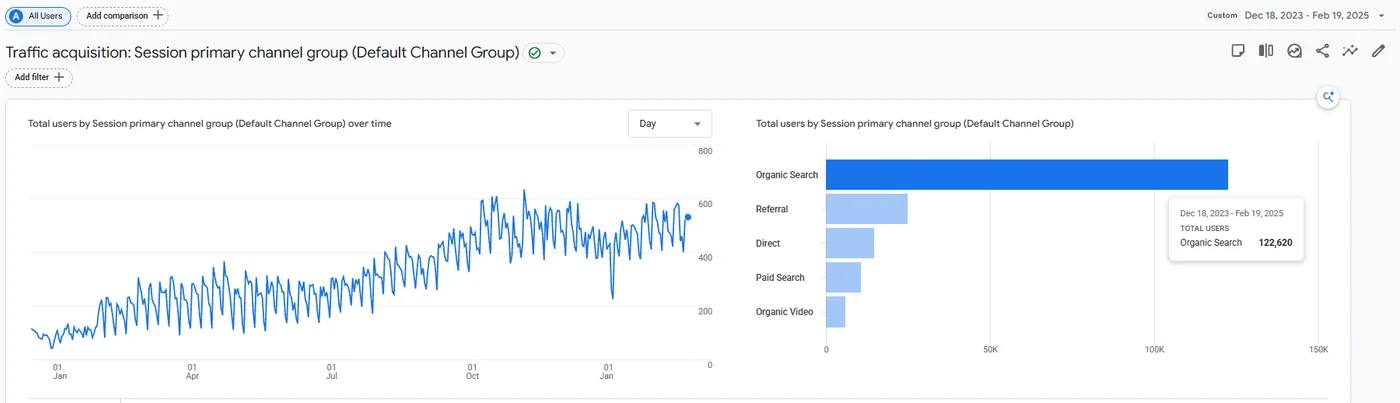
Task: Click the Paid Search channel label
Action: click(780, 277)
